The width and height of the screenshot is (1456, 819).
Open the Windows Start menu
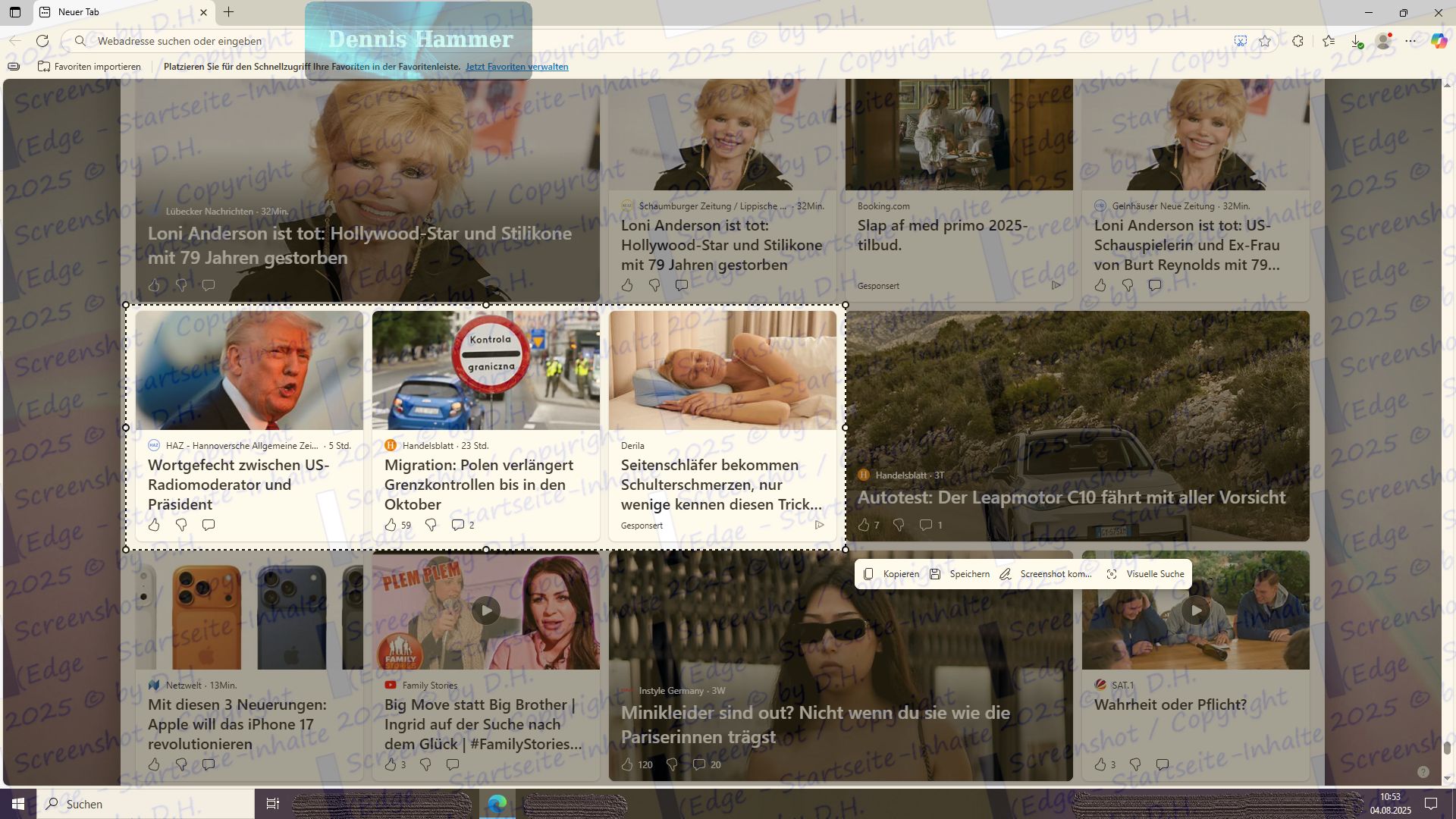(x=18, y=804)
